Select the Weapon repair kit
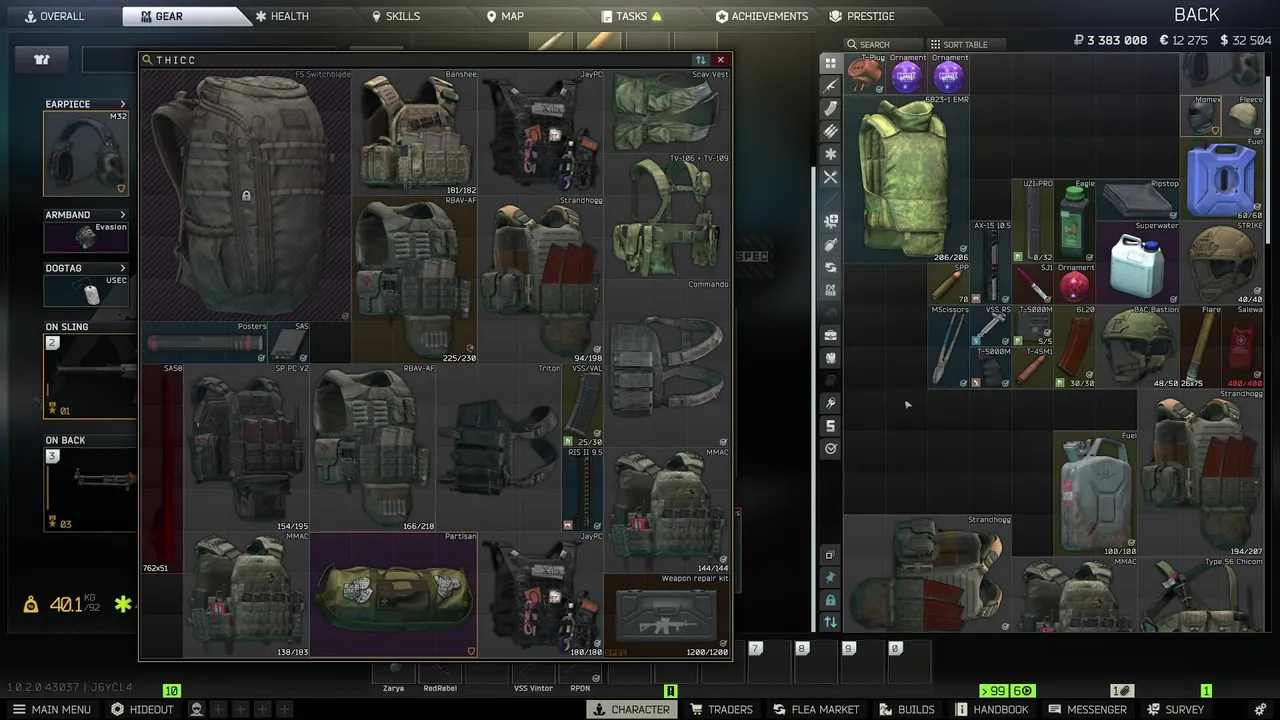The height and width of the screenshot is (720, 1280). [x=667, y=615]
